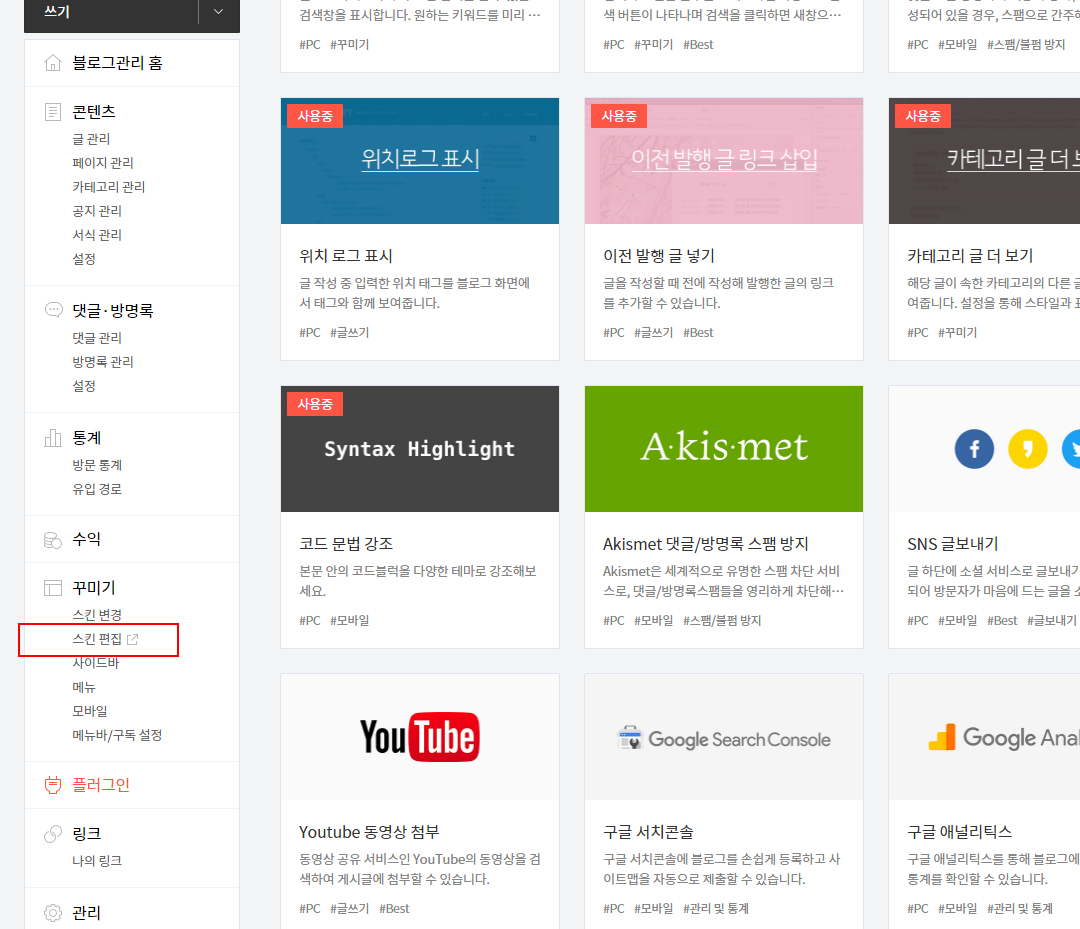Open 카테고리 관리

coord(109,187)
